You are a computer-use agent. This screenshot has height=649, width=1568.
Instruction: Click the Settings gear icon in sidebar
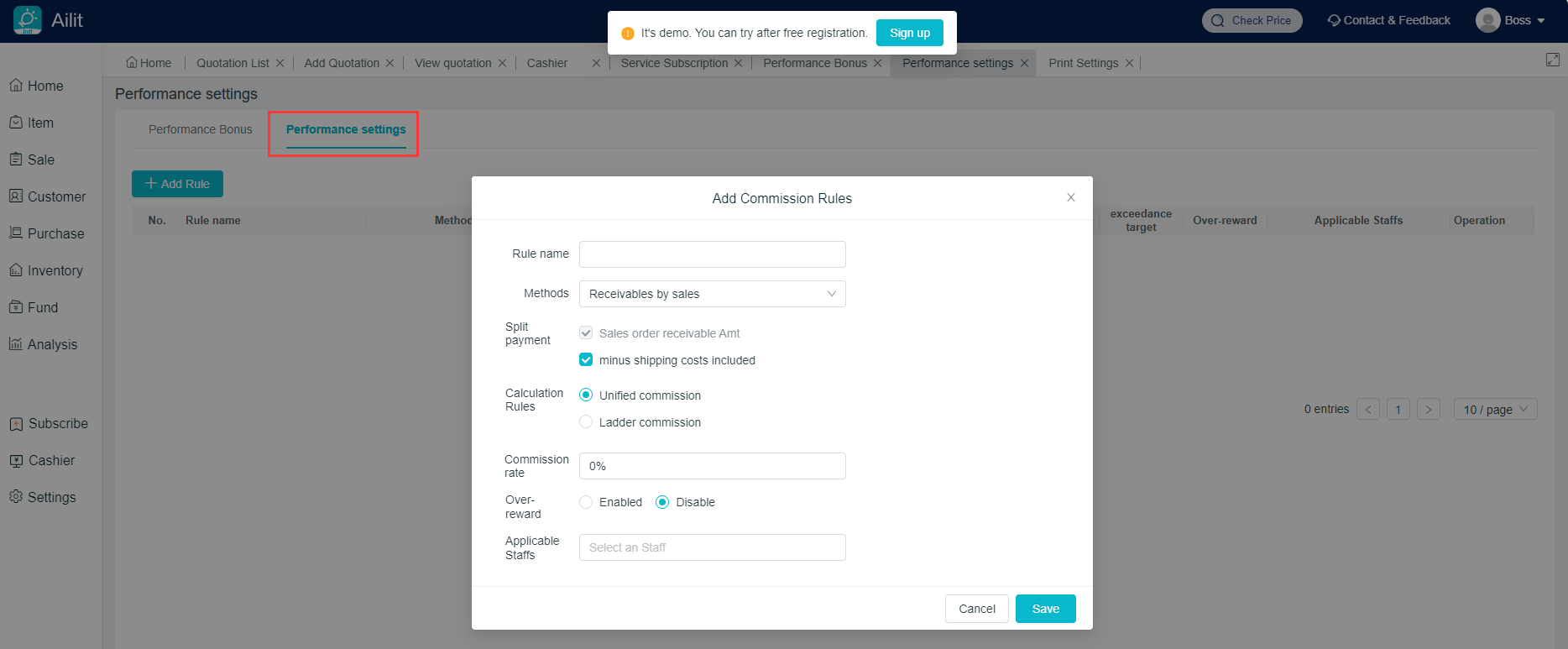(x=16, y=497)
